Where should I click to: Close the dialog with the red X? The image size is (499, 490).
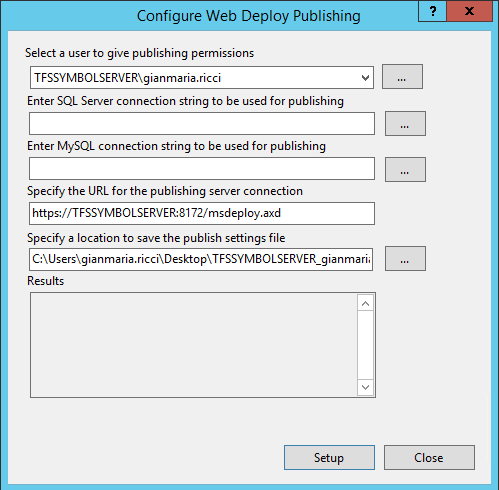469,11
